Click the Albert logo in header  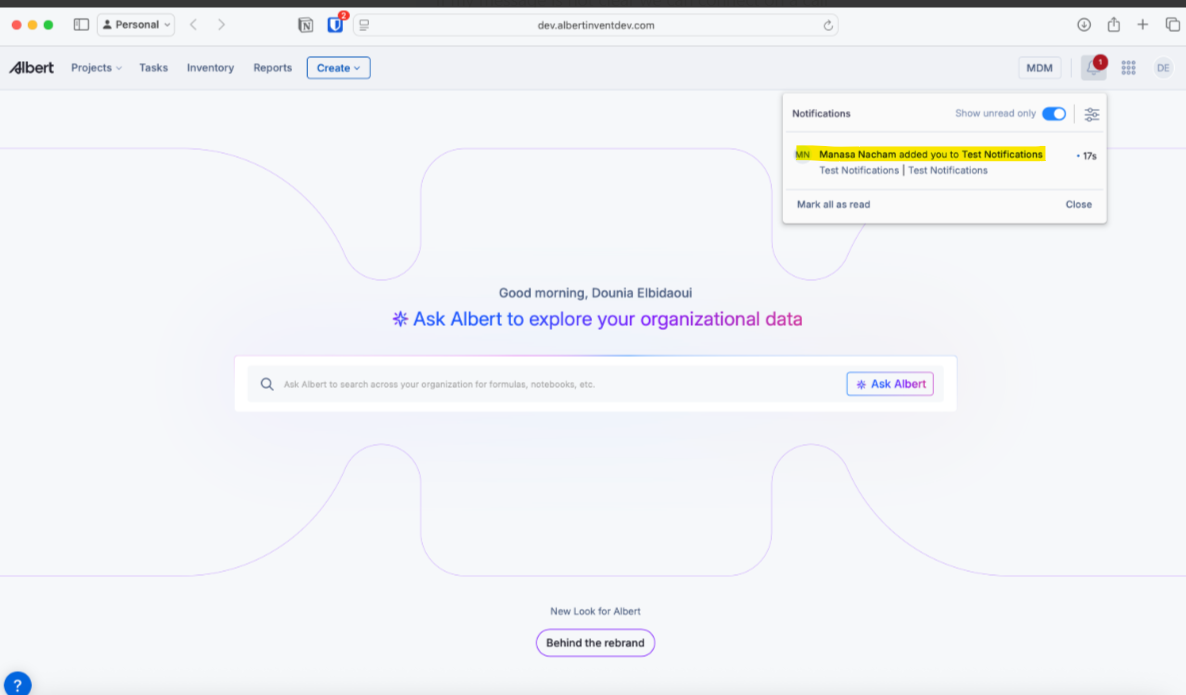[x=32, y=68]
